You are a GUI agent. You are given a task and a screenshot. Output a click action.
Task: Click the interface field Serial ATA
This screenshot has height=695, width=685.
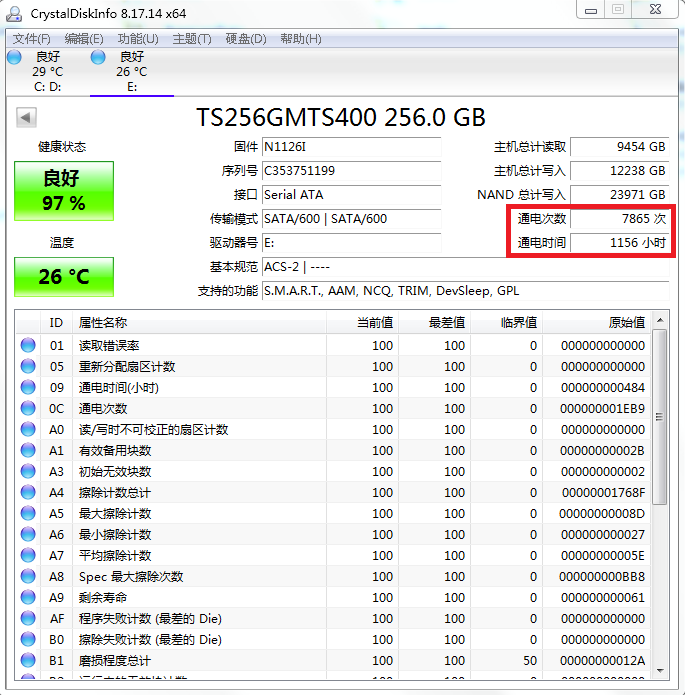pos(351,195)
